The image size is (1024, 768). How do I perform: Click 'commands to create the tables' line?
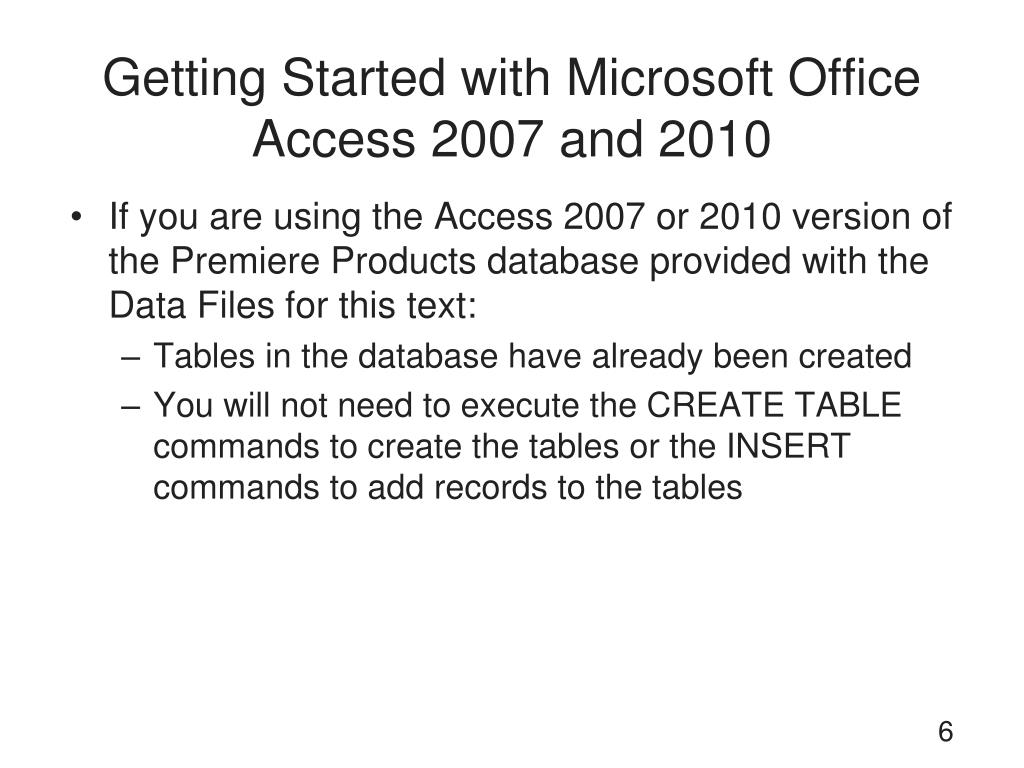click(385, 447)
